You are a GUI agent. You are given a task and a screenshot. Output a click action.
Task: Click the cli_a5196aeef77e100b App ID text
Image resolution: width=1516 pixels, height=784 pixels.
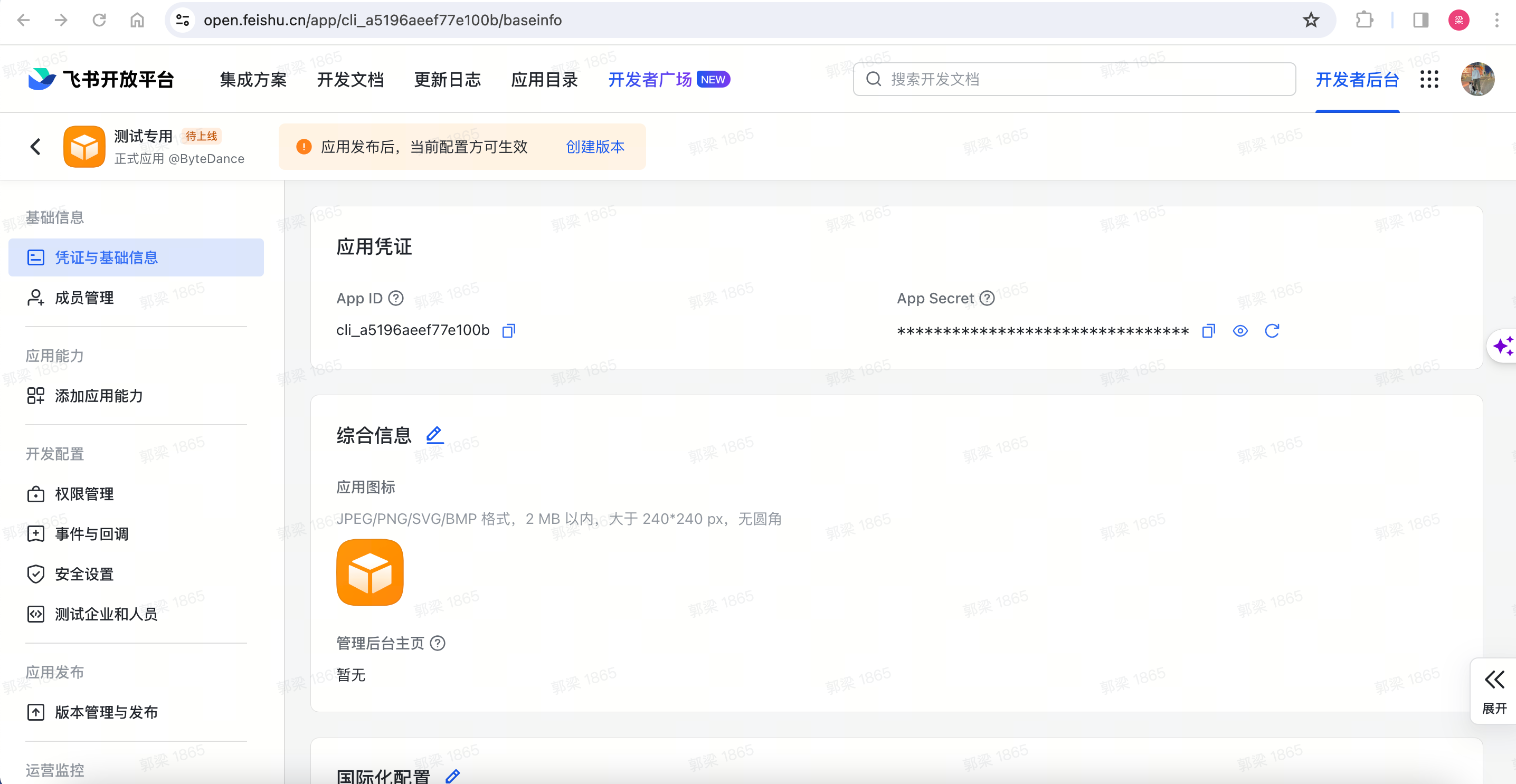pos(413,330)
